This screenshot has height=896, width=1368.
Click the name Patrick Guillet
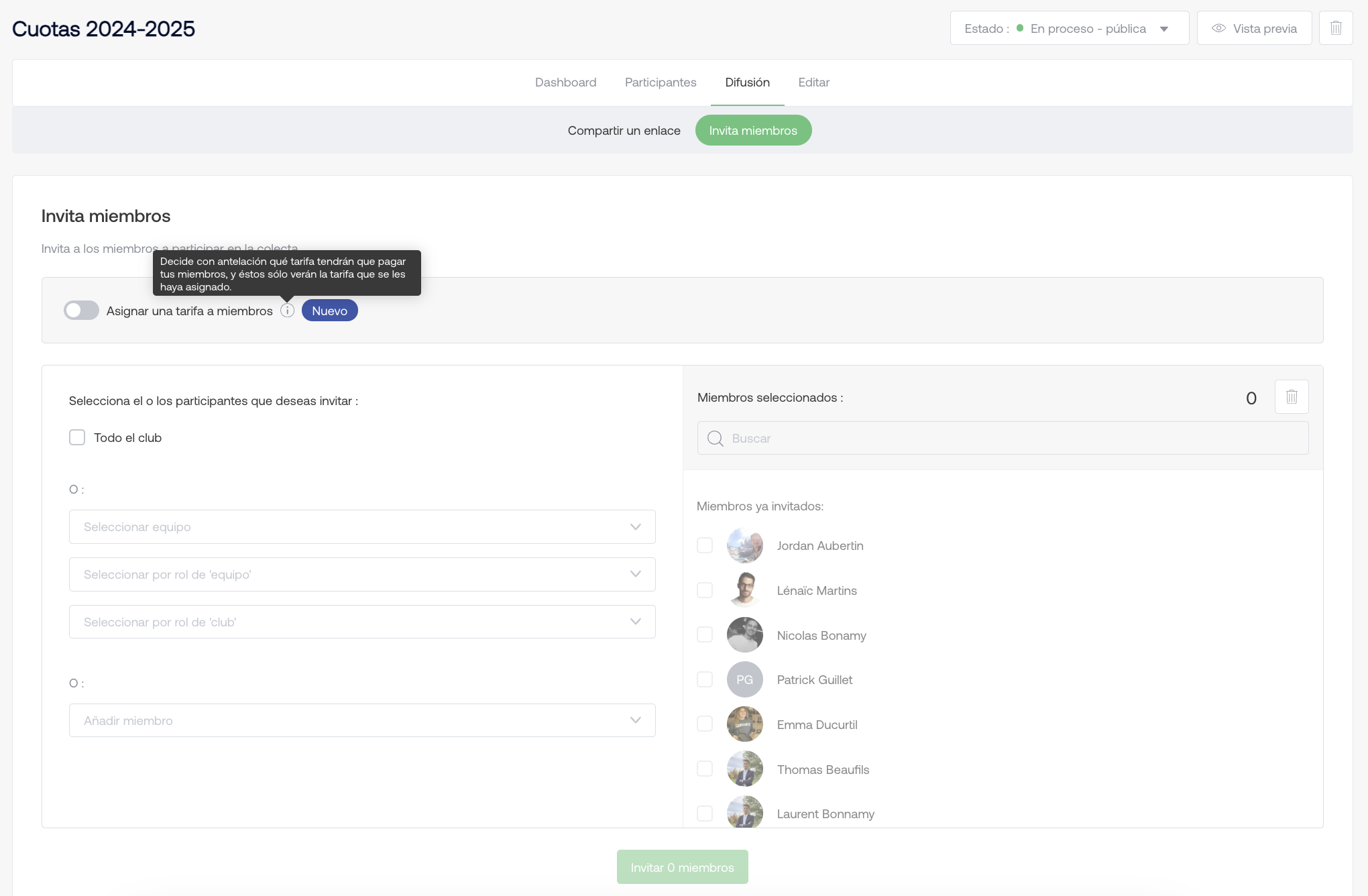click(815, 680)
